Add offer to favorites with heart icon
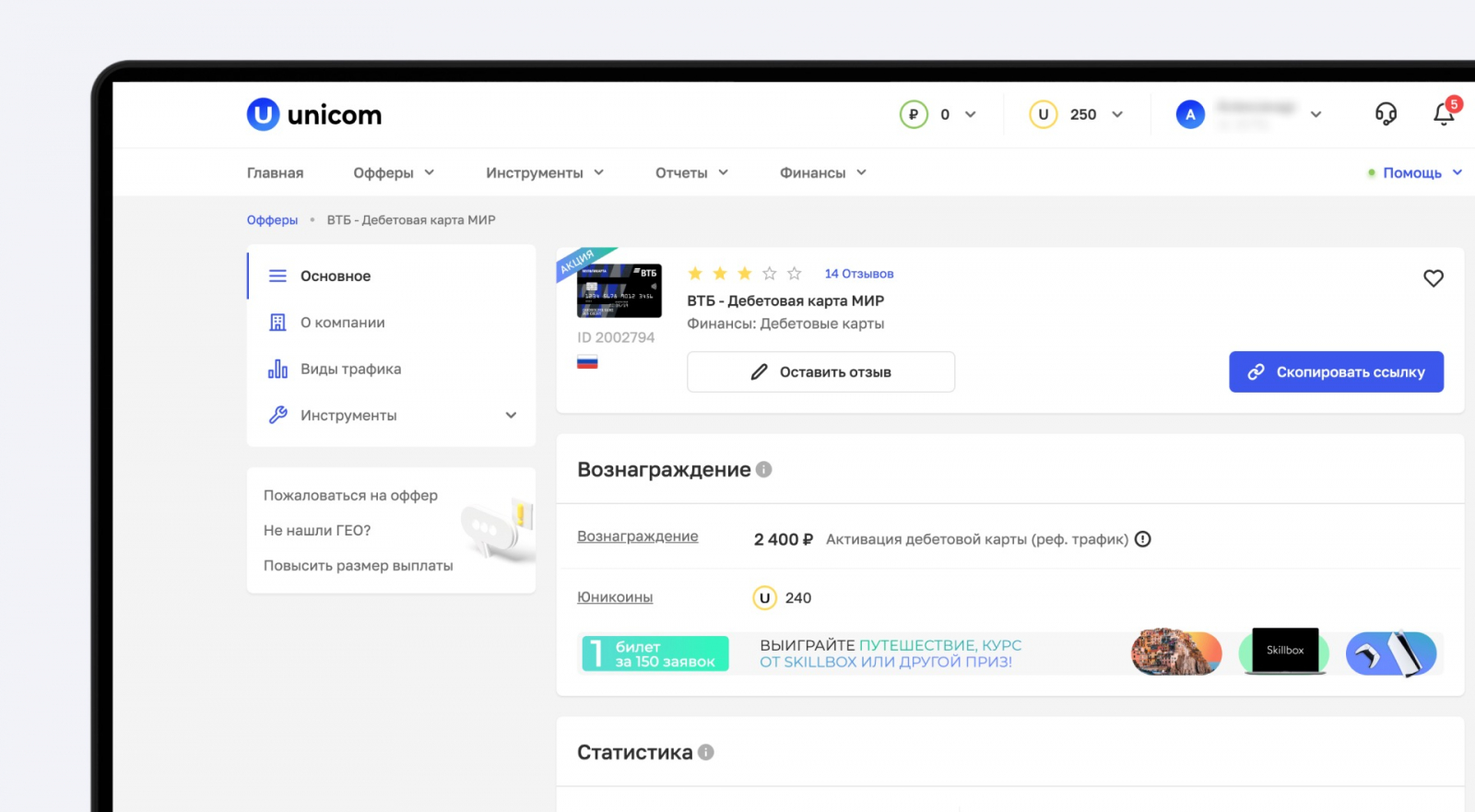 [1434, 277]
